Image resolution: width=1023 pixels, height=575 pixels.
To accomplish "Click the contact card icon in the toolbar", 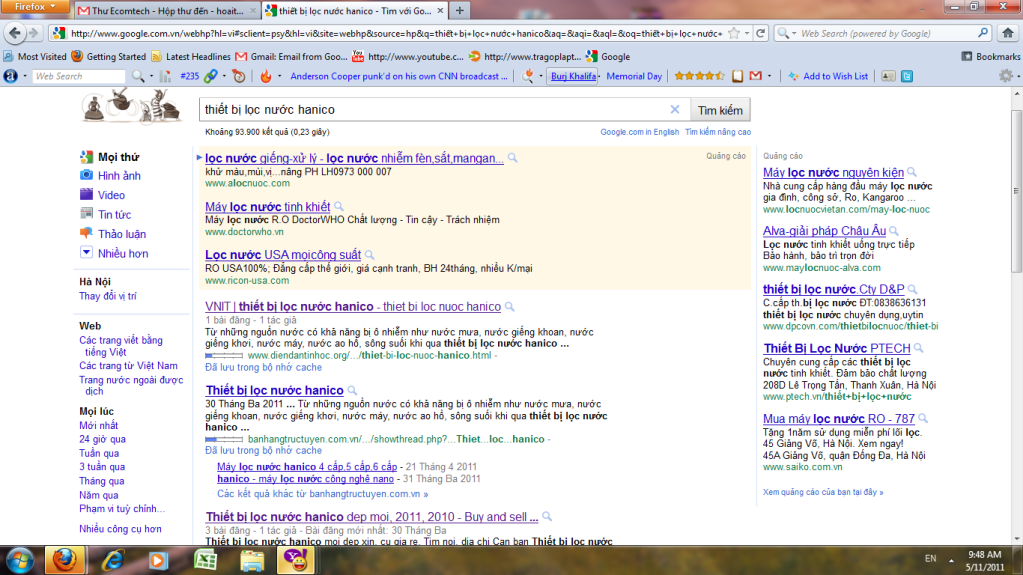I will (x=888, y=76).
